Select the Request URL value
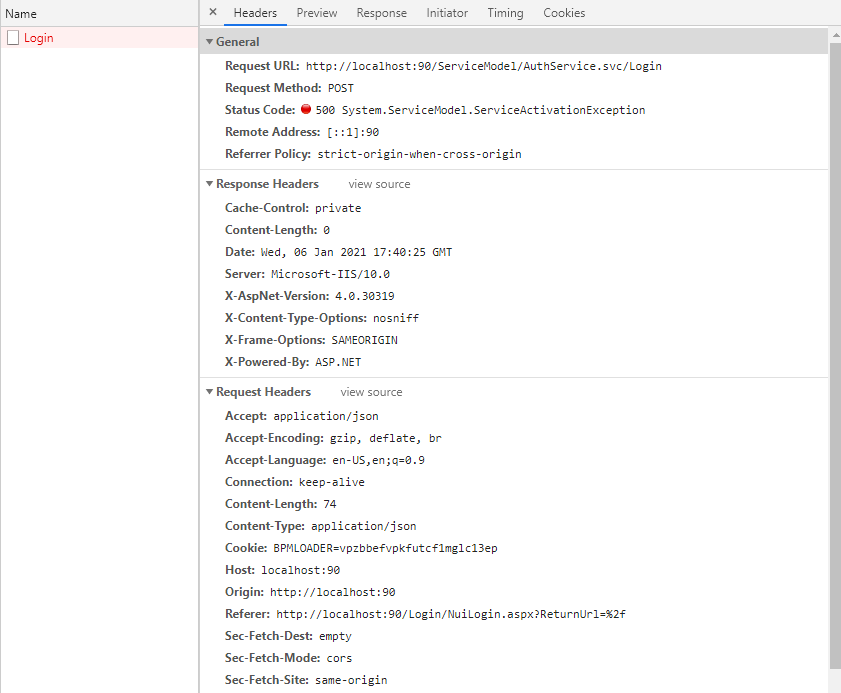This screenshot has height=693, width=841. coord(483,67)
